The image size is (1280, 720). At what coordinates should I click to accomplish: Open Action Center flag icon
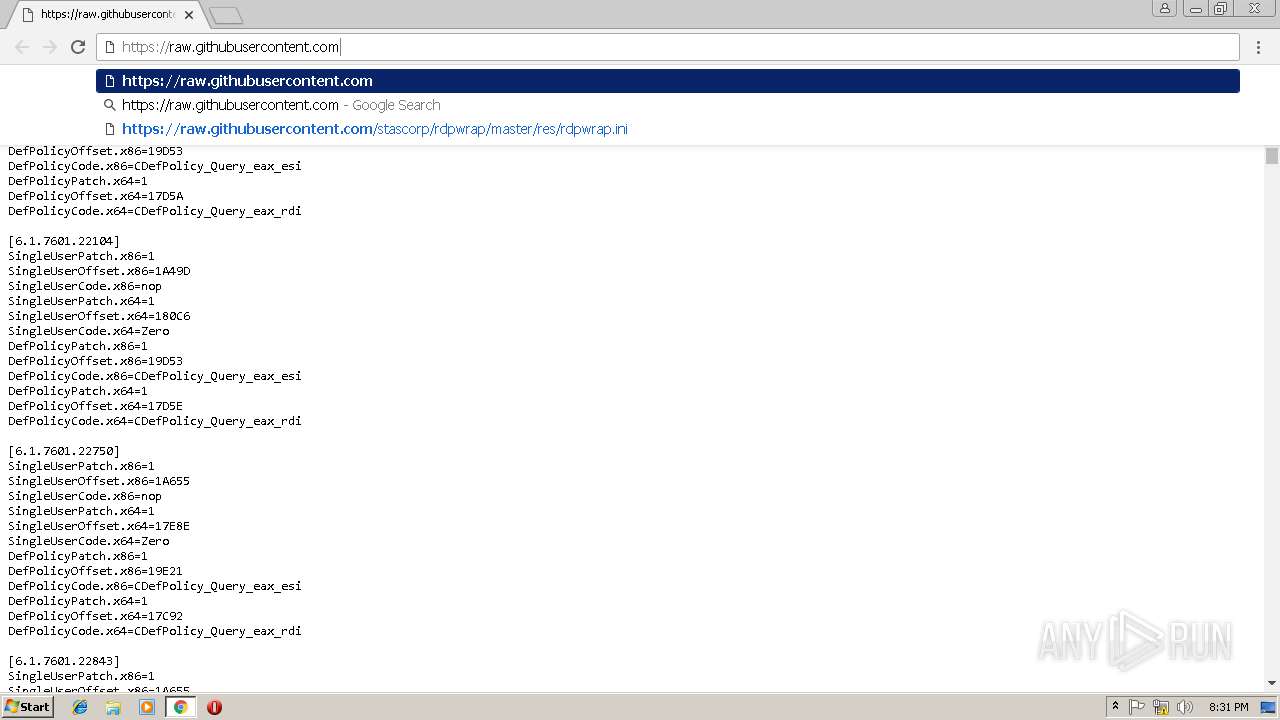(1137, 707)
